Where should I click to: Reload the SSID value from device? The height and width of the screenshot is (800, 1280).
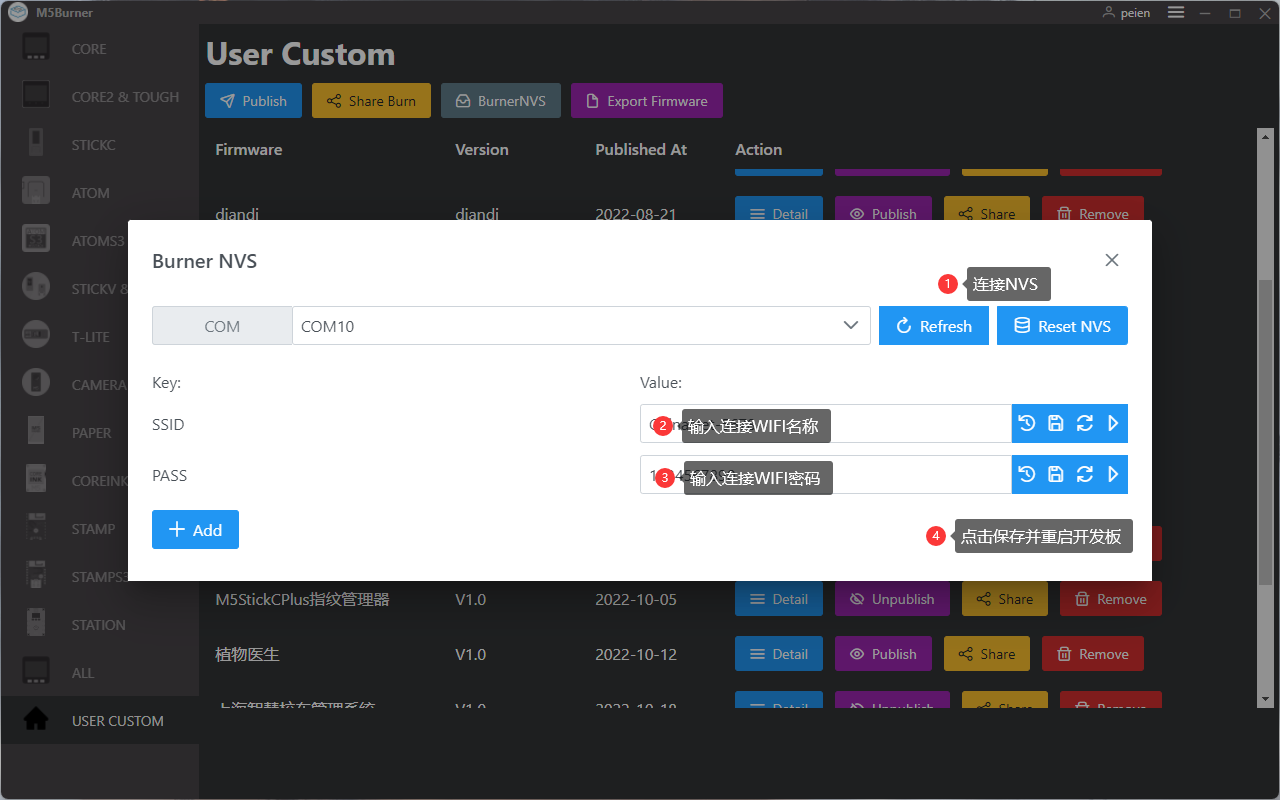pos(1084,424)
